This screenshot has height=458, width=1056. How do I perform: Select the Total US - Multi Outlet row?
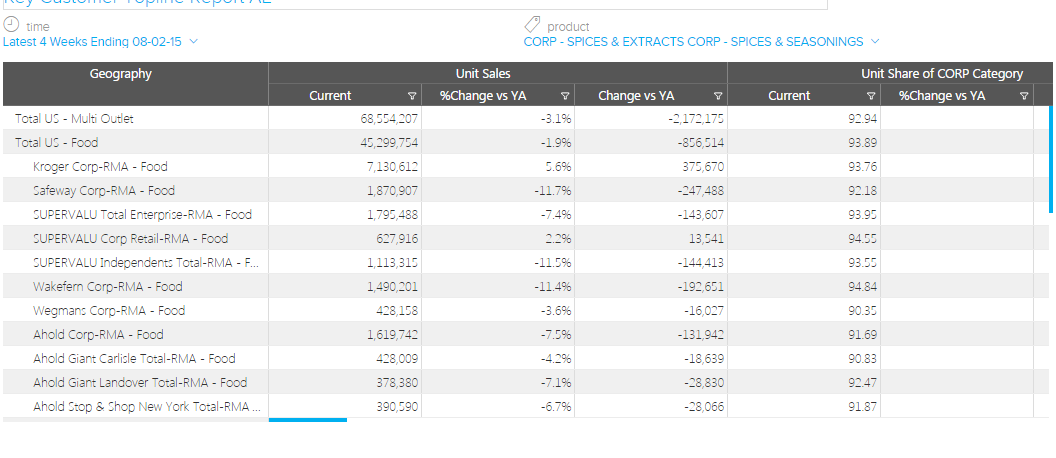pos(74,119)
